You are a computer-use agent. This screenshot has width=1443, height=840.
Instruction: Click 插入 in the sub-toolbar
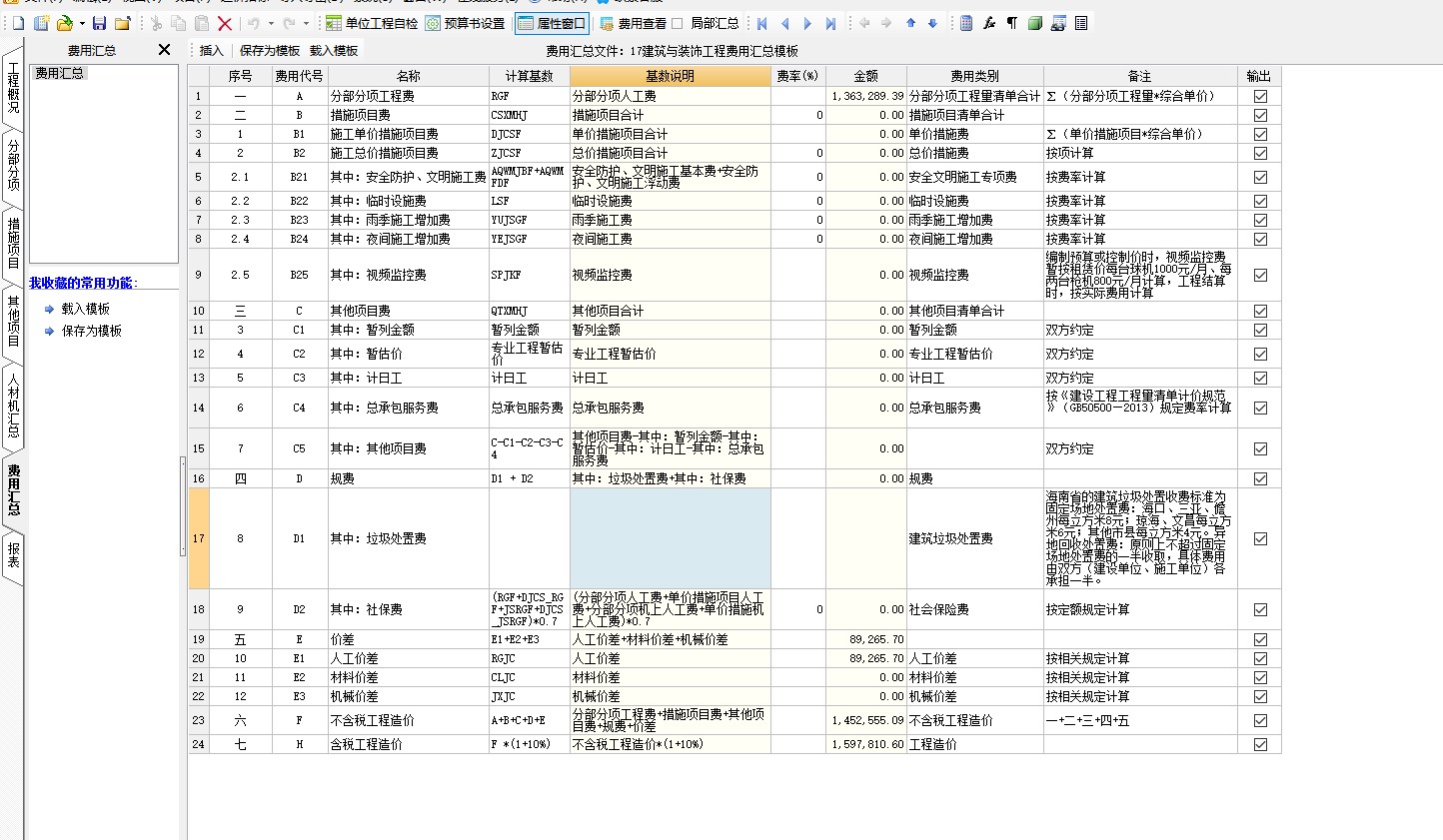[x=211, y=50]
